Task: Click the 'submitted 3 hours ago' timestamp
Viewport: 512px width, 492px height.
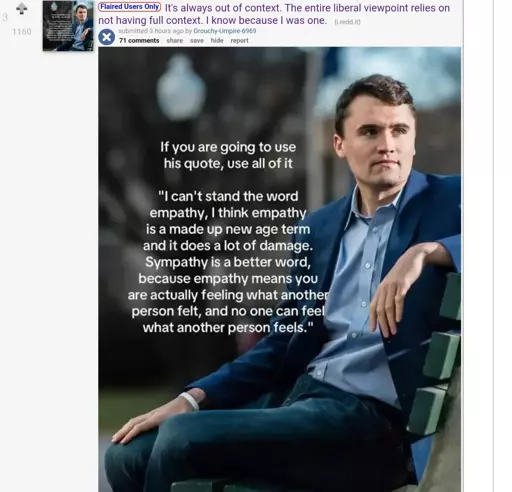Action: point(151,31)
